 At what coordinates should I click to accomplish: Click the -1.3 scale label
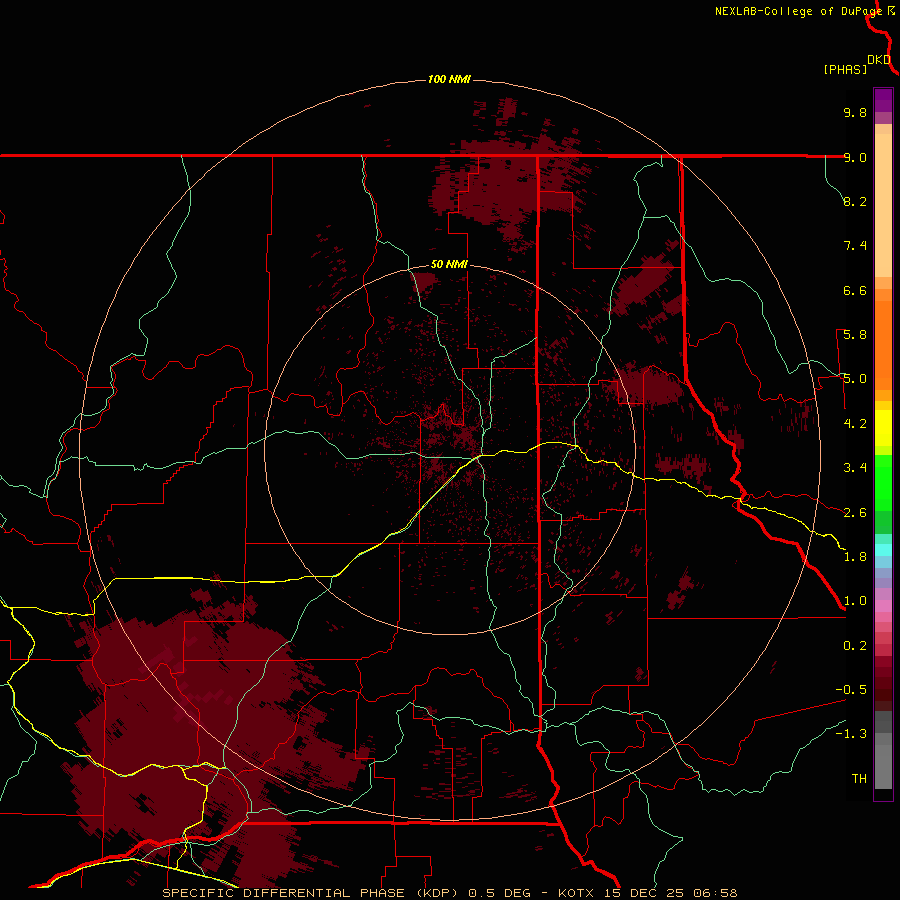851,734
